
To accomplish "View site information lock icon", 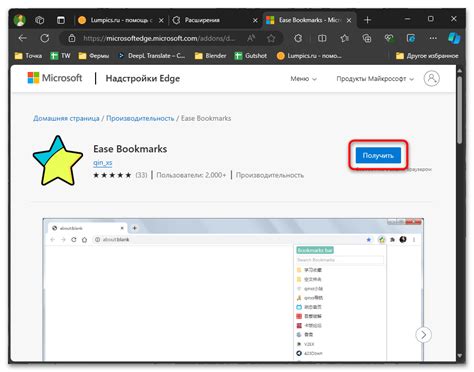I will [72, 39].
